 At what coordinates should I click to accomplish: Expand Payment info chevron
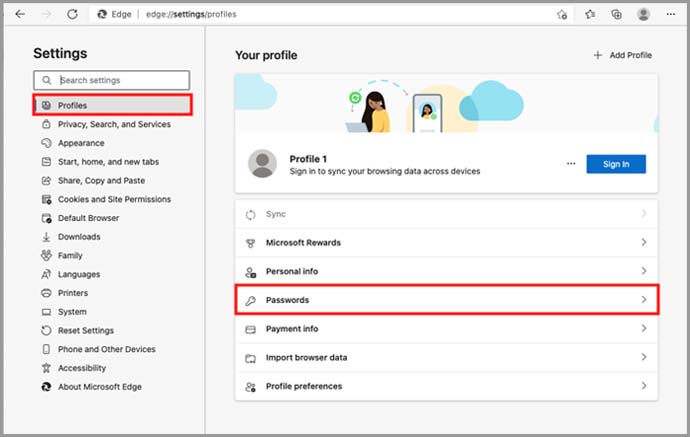pyautogui.click(x=644, y=328)
